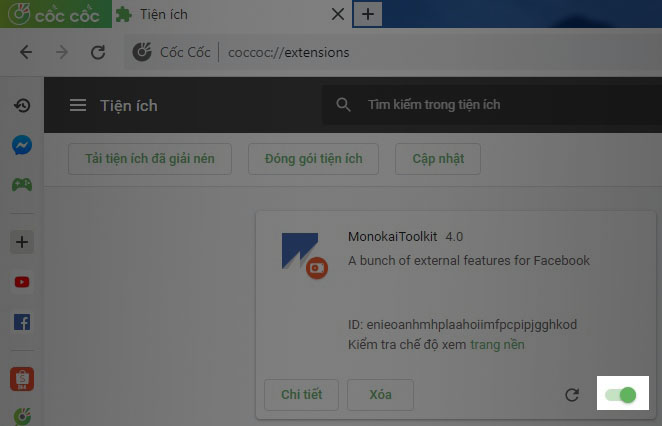Expand the Tiện ích hamburger menu

(78, 105)
